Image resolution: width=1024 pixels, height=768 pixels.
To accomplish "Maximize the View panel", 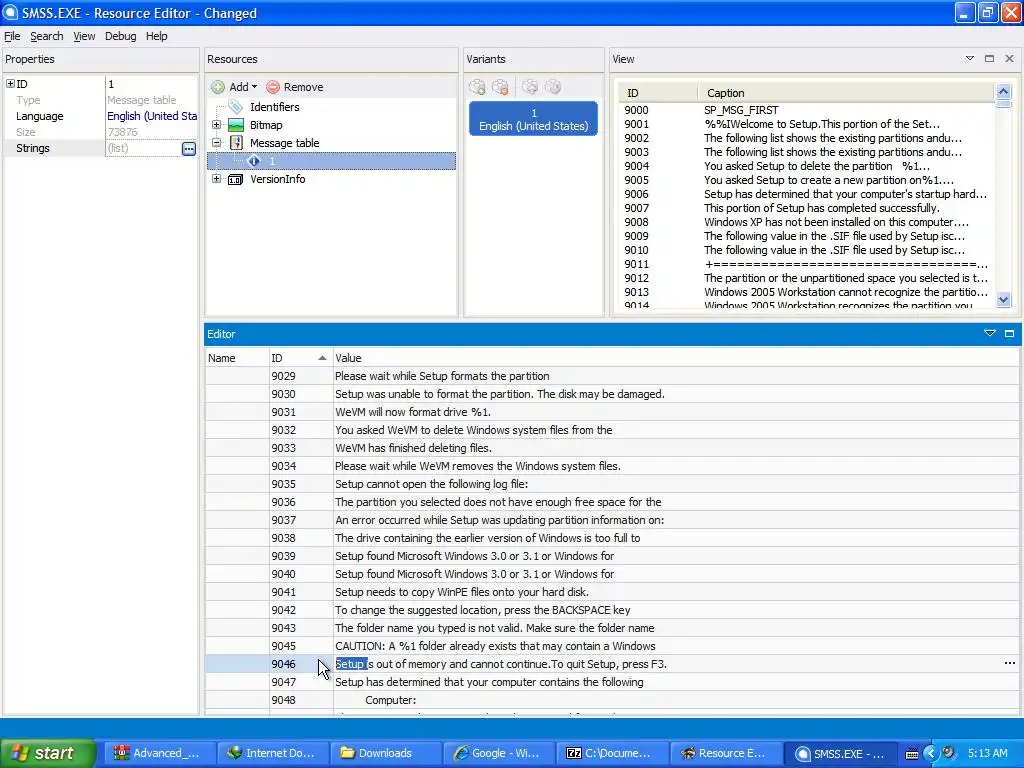I will 989,59.
